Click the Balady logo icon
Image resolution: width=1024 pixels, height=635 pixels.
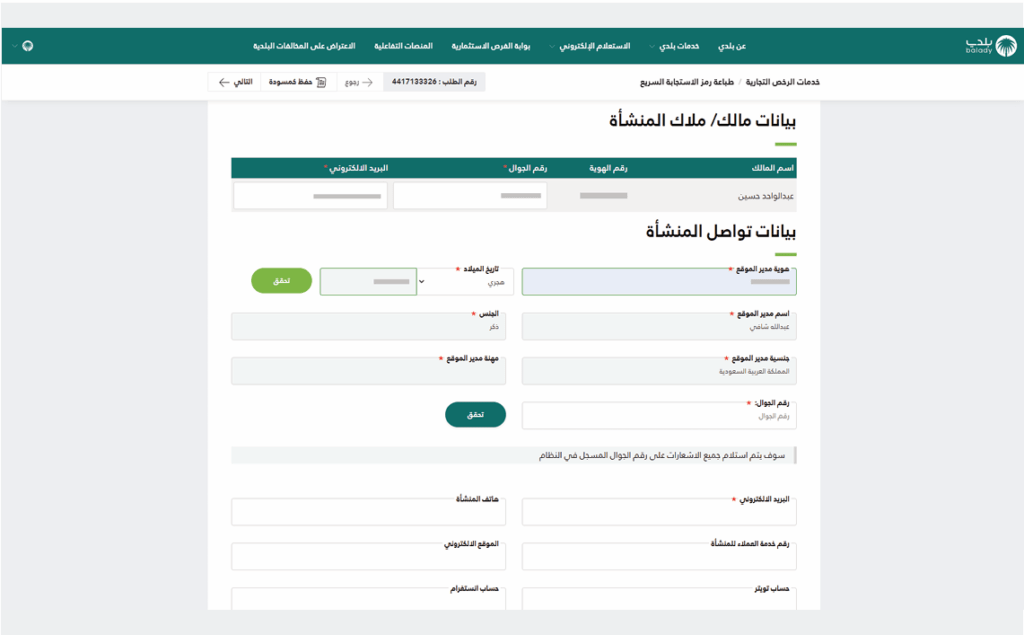pos(985,46)
